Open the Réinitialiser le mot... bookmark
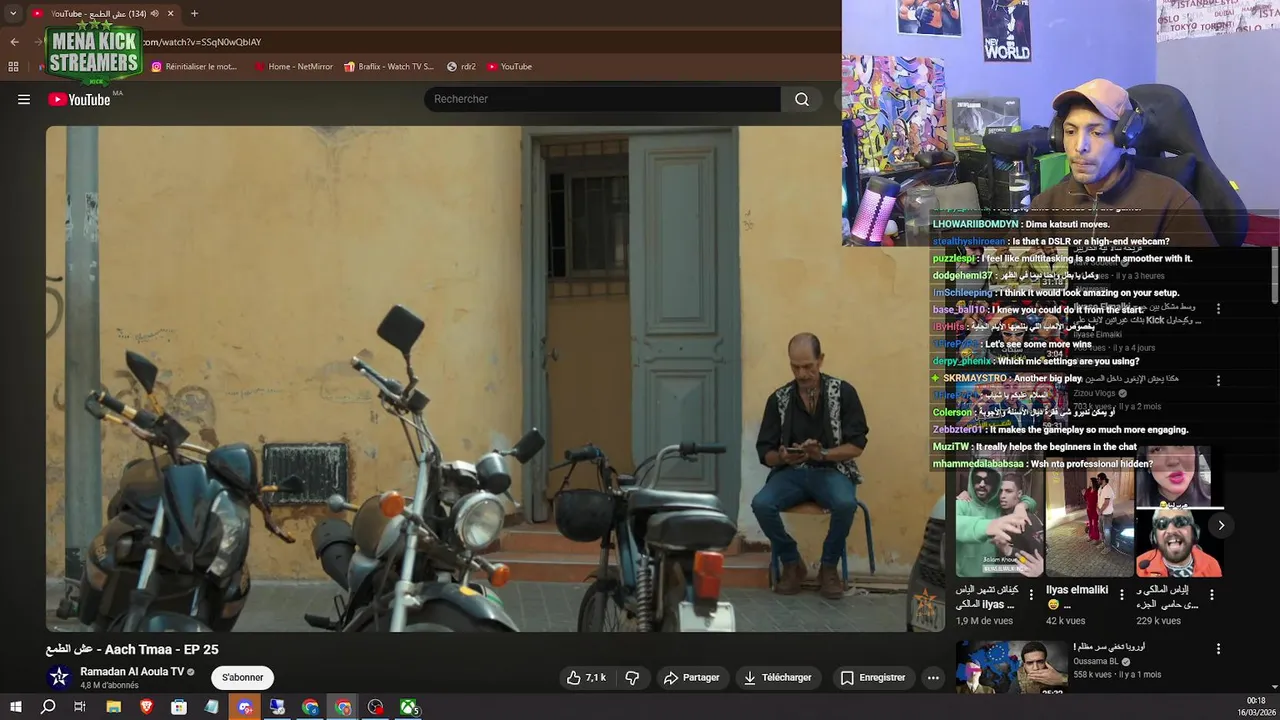The width and height of the screenshot is (1280, 720). click(195, 67)
